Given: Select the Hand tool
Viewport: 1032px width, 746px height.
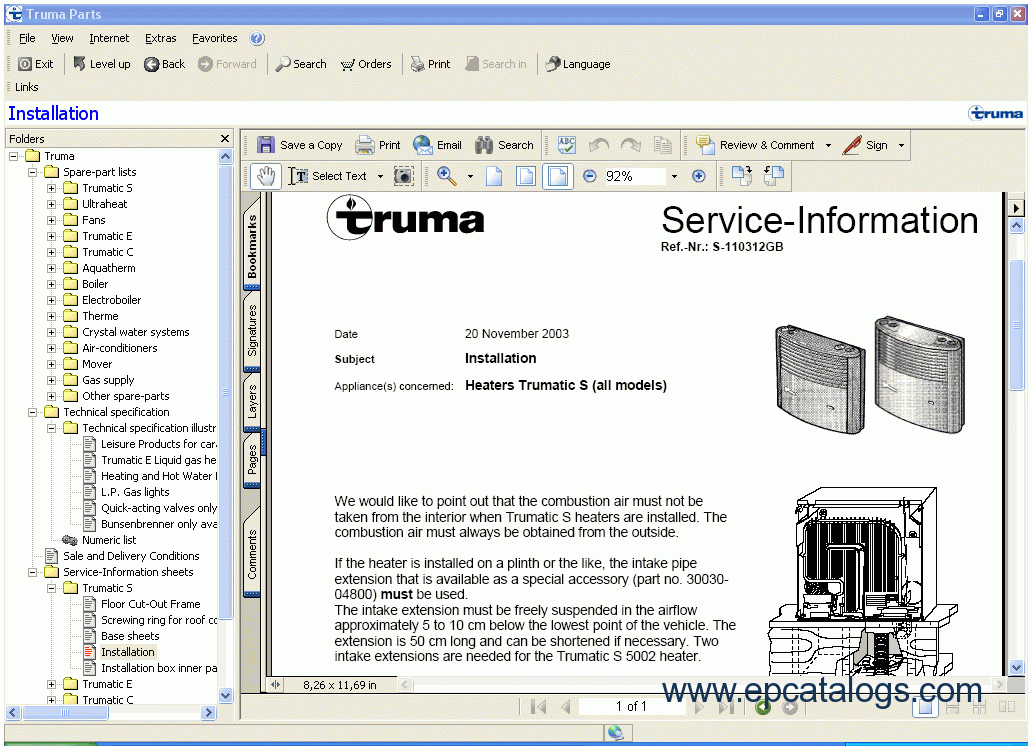Looking at the screenshot, I should point(266,176).
